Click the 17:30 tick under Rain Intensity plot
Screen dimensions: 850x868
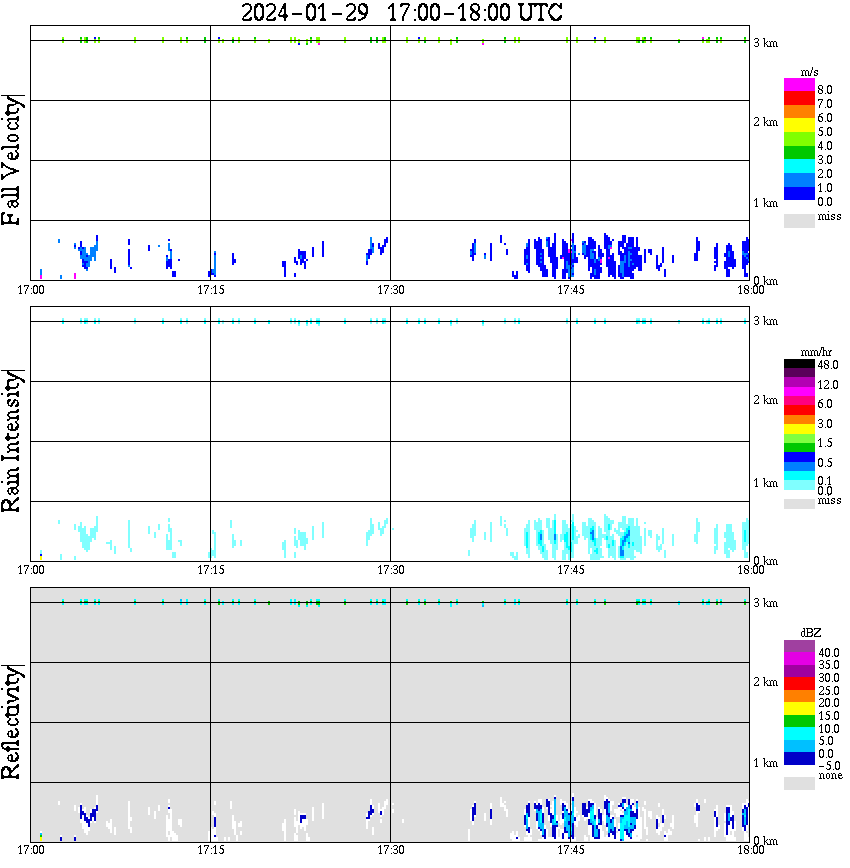point(390,570)
